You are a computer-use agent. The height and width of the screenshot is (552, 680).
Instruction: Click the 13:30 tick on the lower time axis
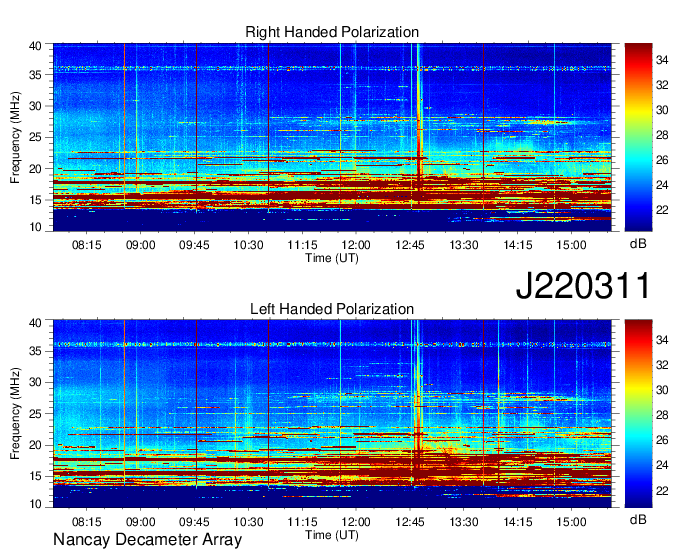[x=464, y=522]
